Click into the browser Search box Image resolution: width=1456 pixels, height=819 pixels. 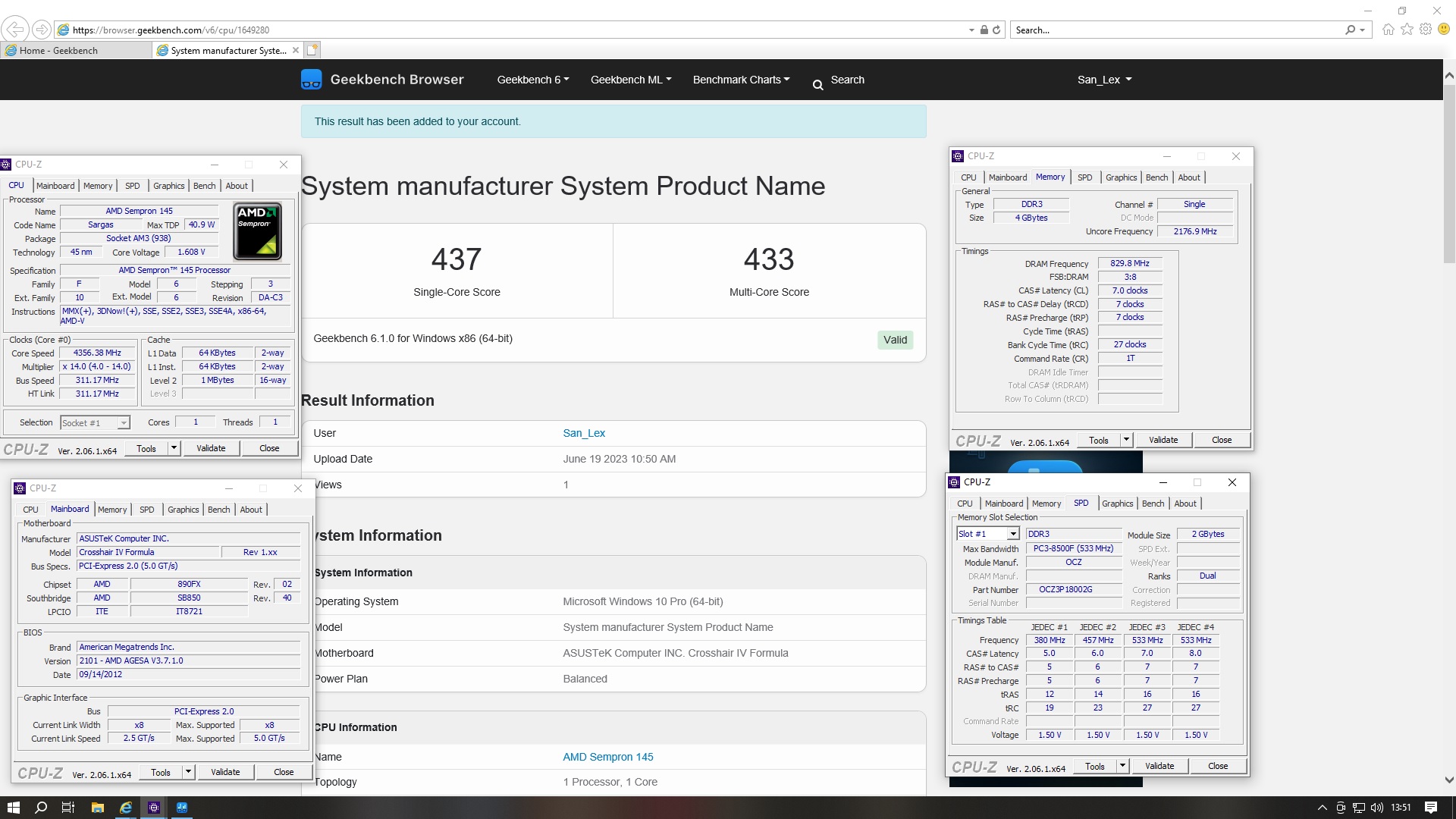[x=1178, y=30]
